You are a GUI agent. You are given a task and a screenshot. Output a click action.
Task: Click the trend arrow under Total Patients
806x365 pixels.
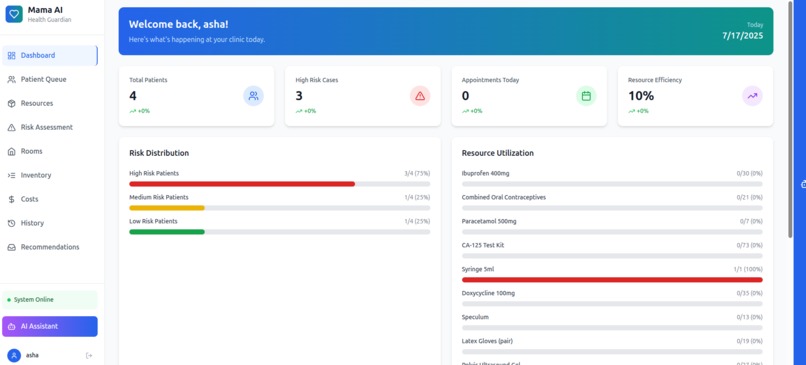(x=133, y=111)
